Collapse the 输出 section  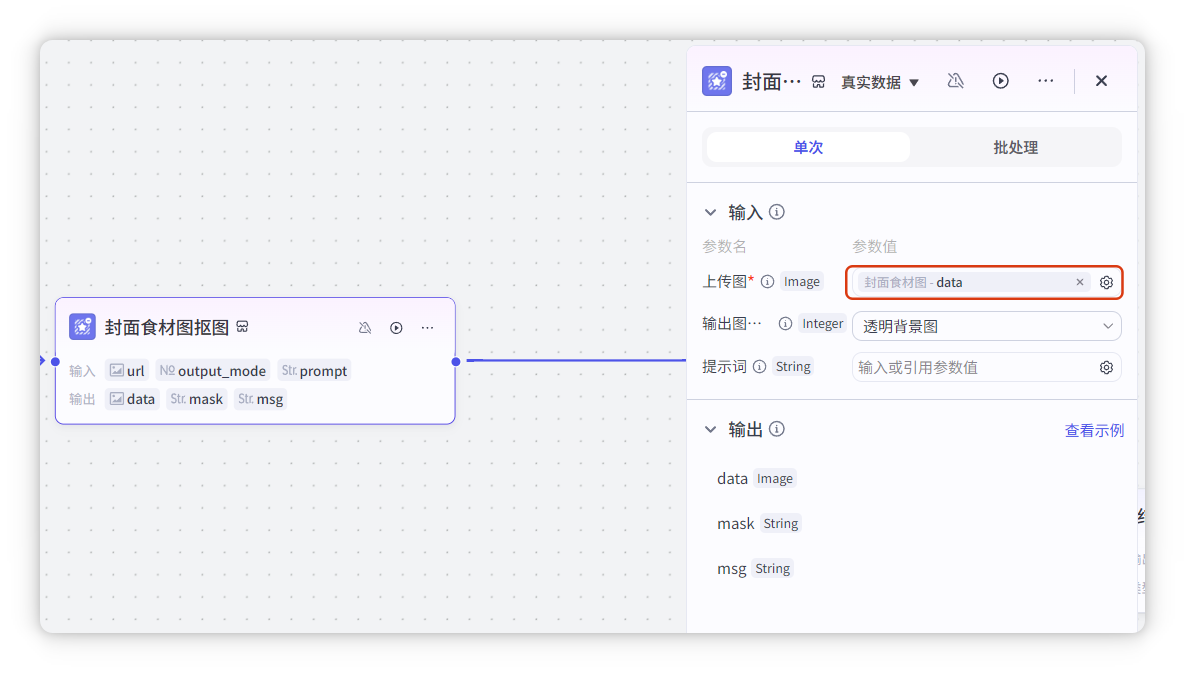tap(711, 429)
